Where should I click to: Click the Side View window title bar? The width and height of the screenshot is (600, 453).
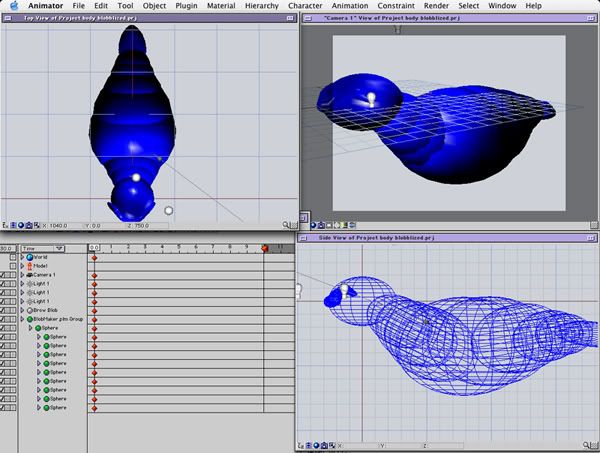coord(448,240)
